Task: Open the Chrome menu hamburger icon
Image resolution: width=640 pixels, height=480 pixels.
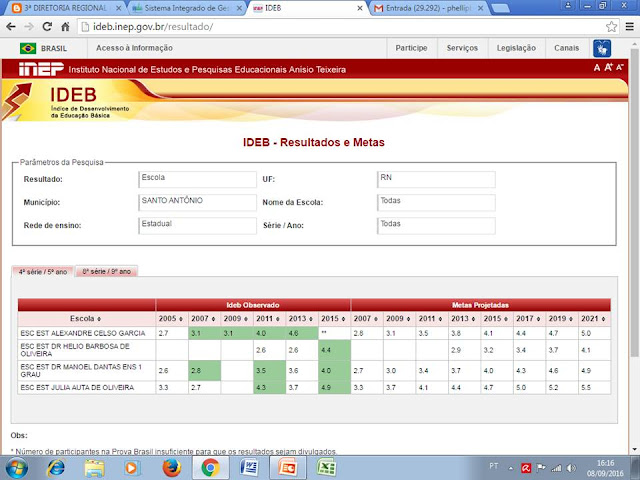Action: point(629,27)
